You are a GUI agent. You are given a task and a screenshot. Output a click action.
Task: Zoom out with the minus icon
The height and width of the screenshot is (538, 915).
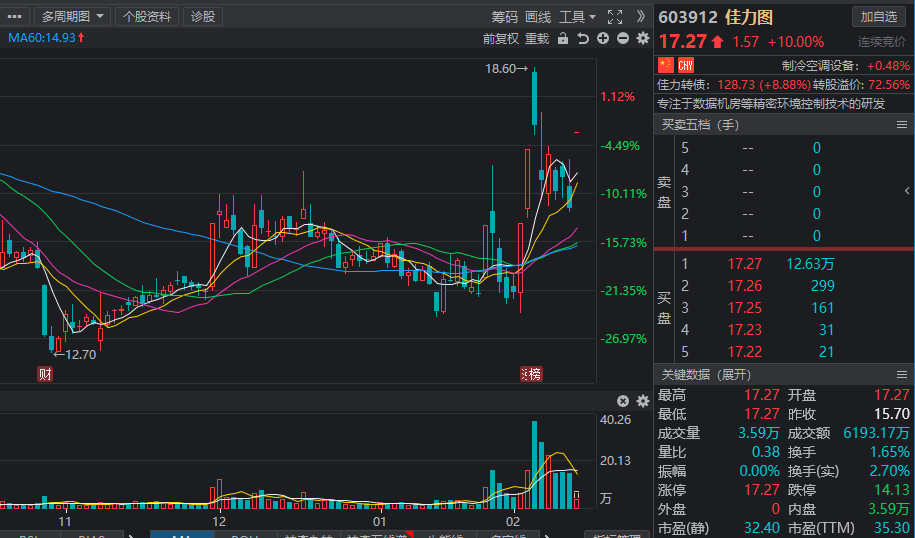pyautogui.click(x=623, y=39)
